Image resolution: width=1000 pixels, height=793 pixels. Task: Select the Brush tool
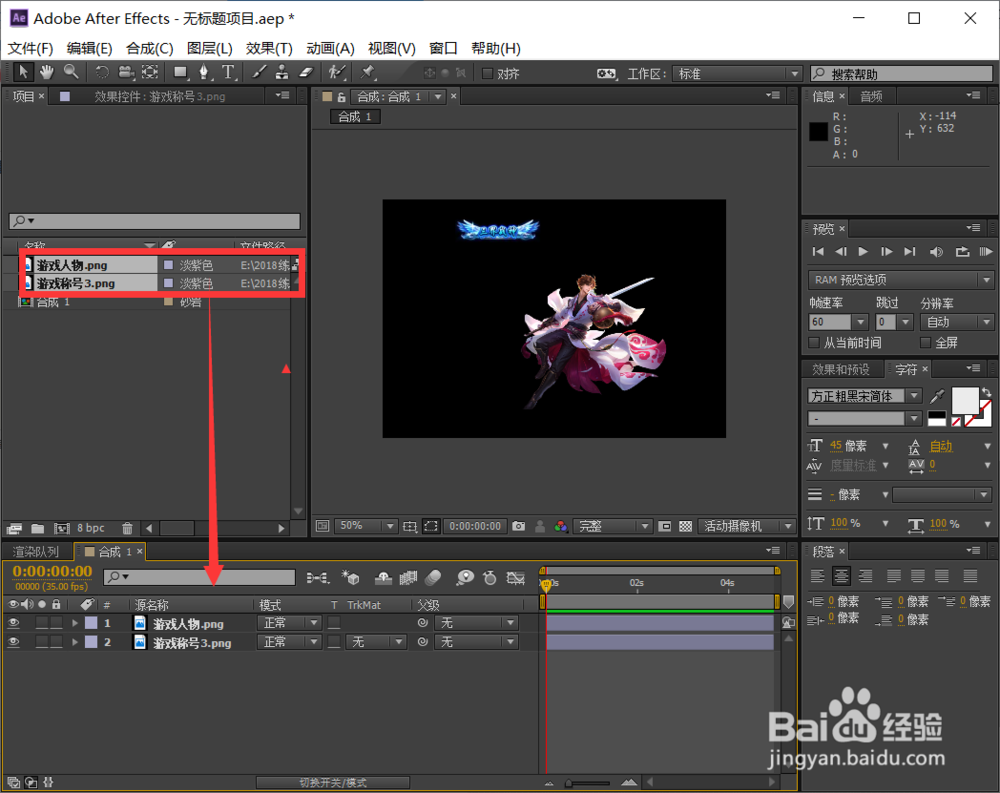point(258,73)
